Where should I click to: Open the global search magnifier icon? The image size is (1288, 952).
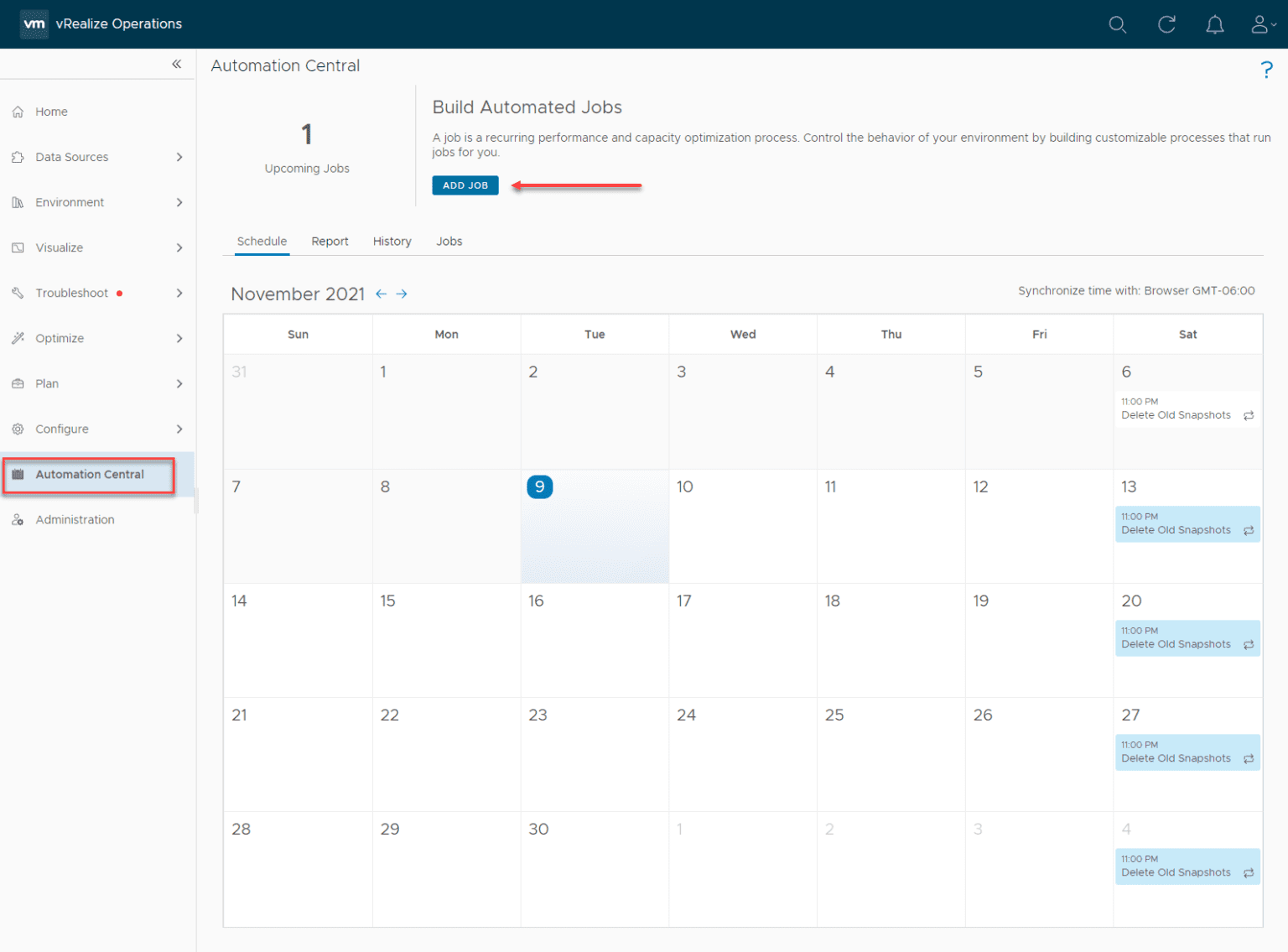1118,24
